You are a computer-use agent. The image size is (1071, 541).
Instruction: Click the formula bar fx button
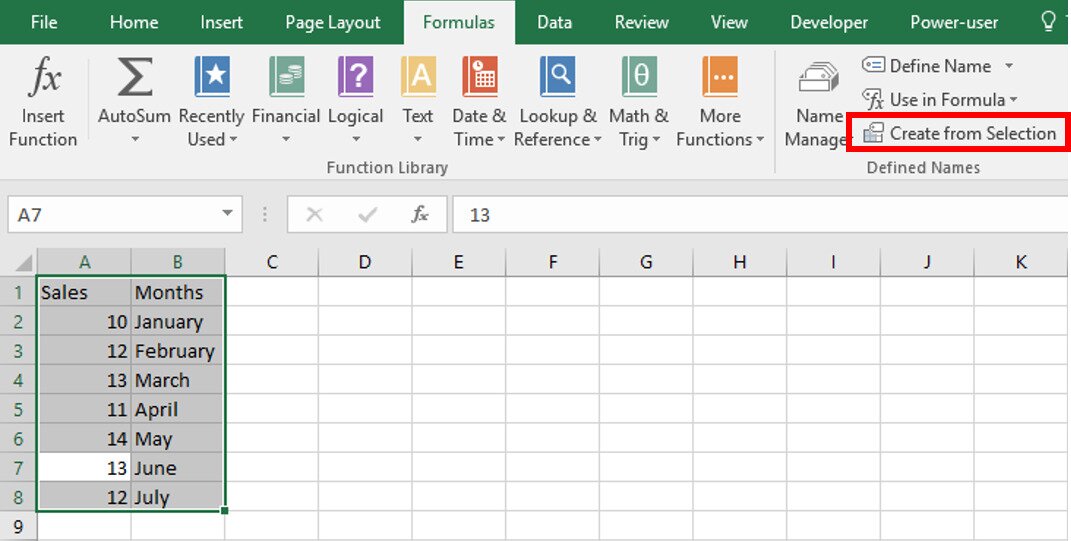coord(420,214)
